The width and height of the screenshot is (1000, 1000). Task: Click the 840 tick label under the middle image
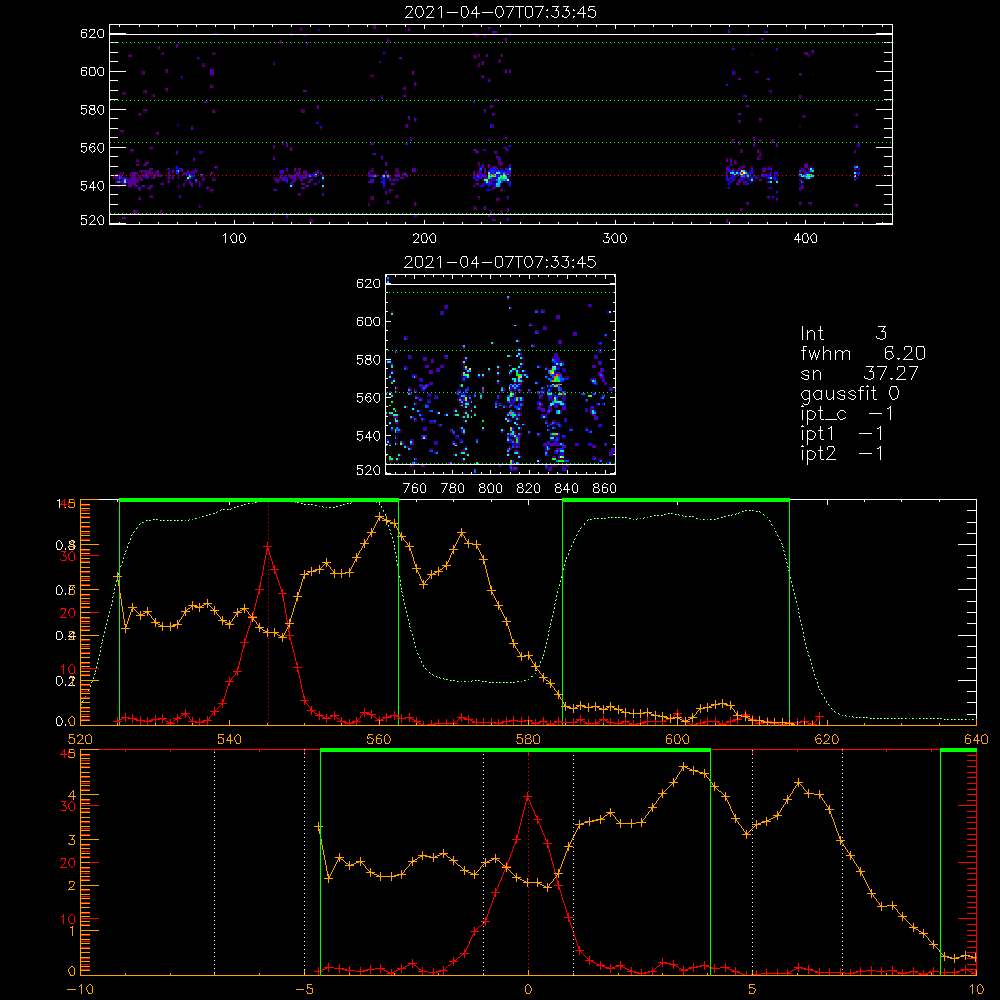click(566, 489)
